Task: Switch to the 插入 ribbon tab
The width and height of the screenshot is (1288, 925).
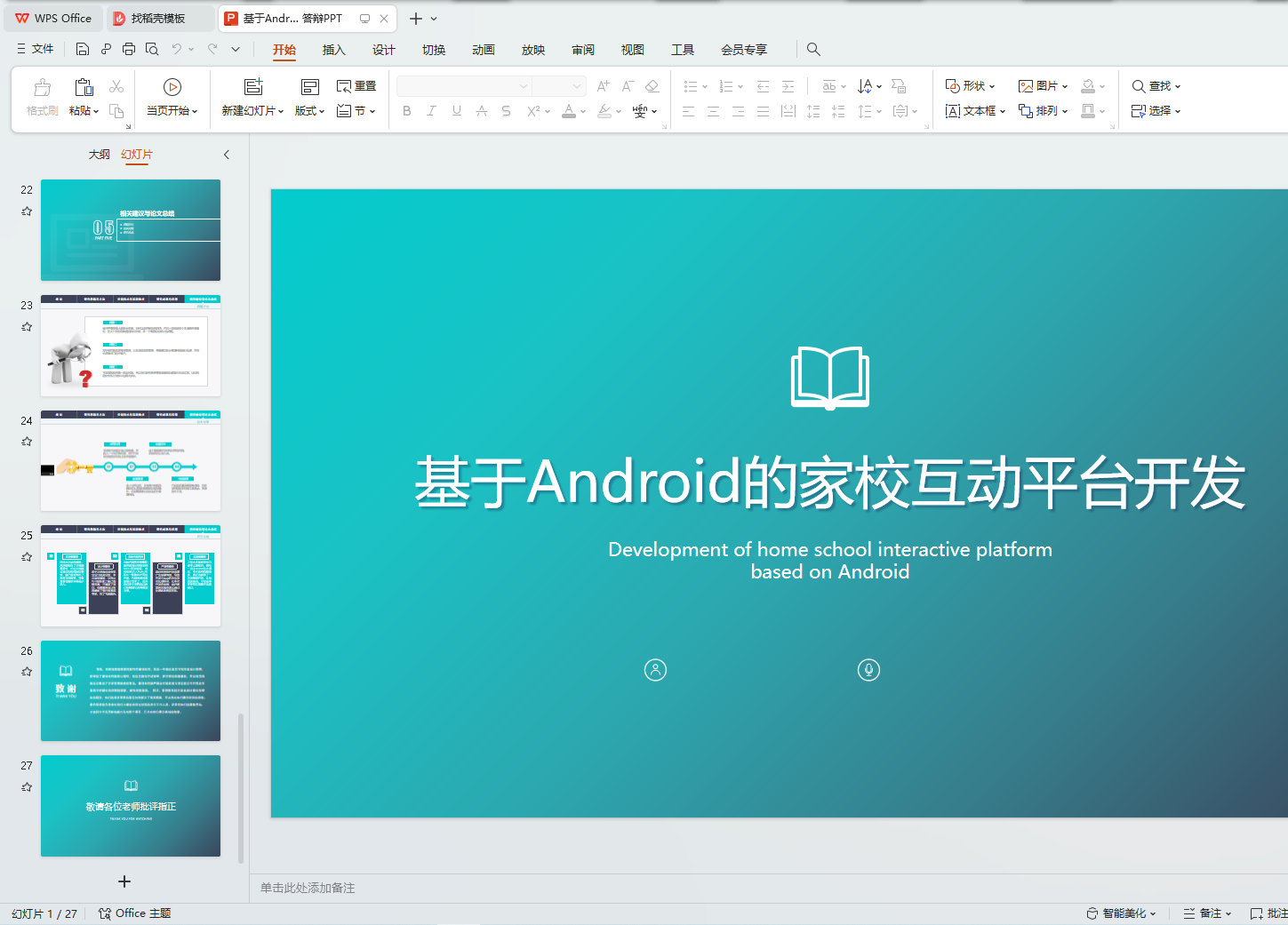Action: coord(333,50)
